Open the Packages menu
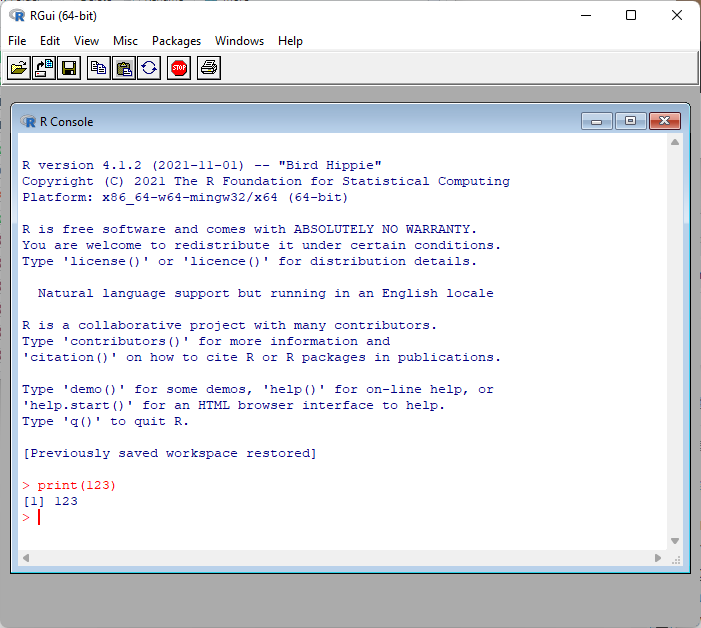This screenshot has width=701, height=628. [176, 41]
